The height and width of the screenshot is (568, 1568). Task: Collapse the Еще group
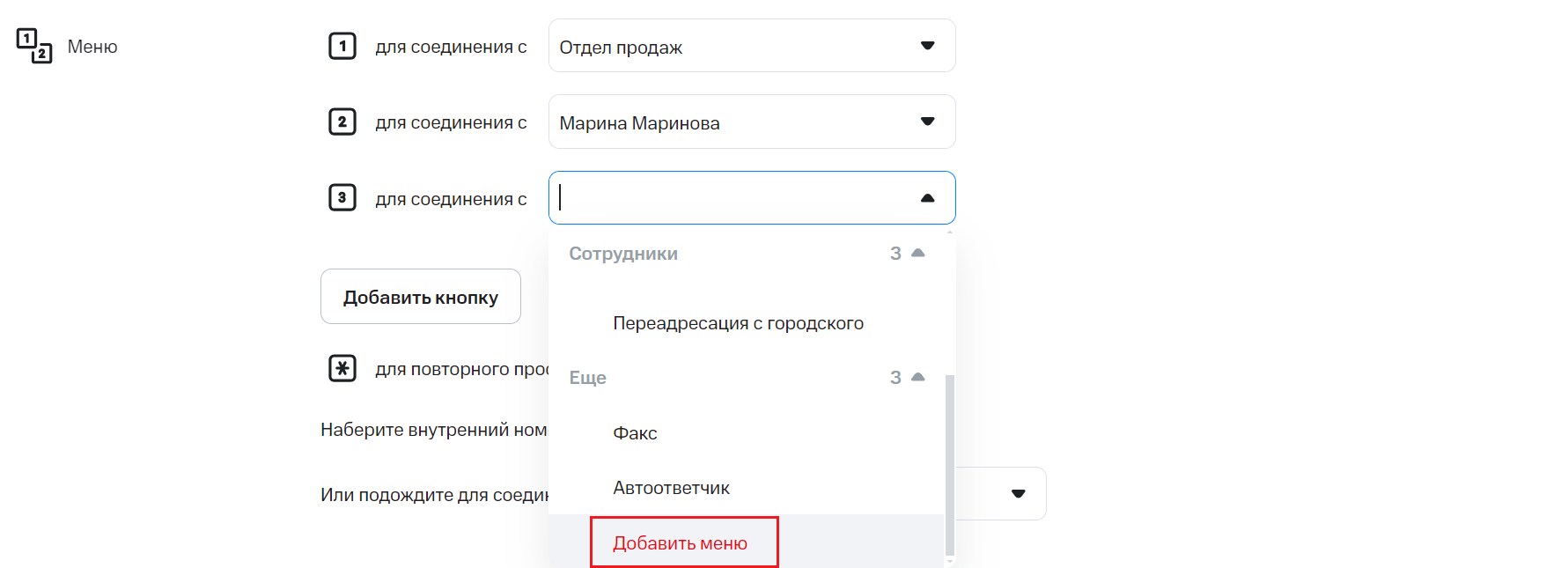click(917, 378)
